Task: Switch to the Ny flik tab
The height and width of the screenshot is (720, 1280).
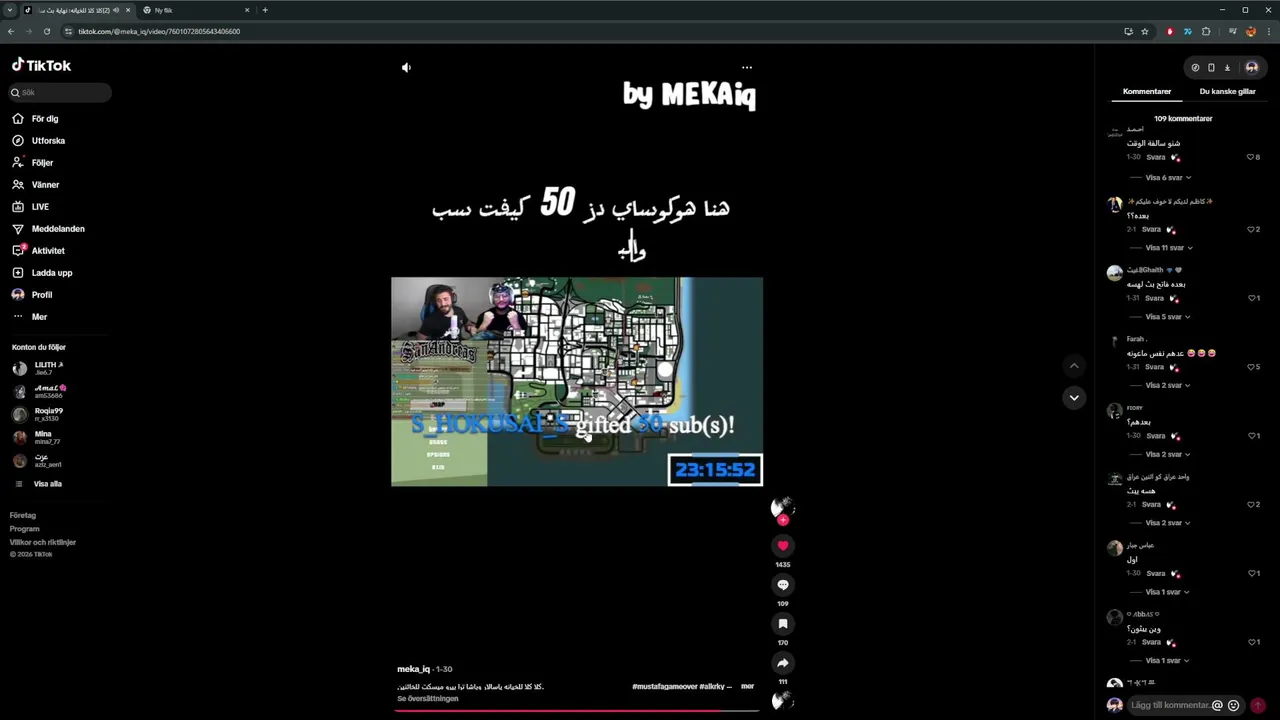Action: tap(196, 10)
